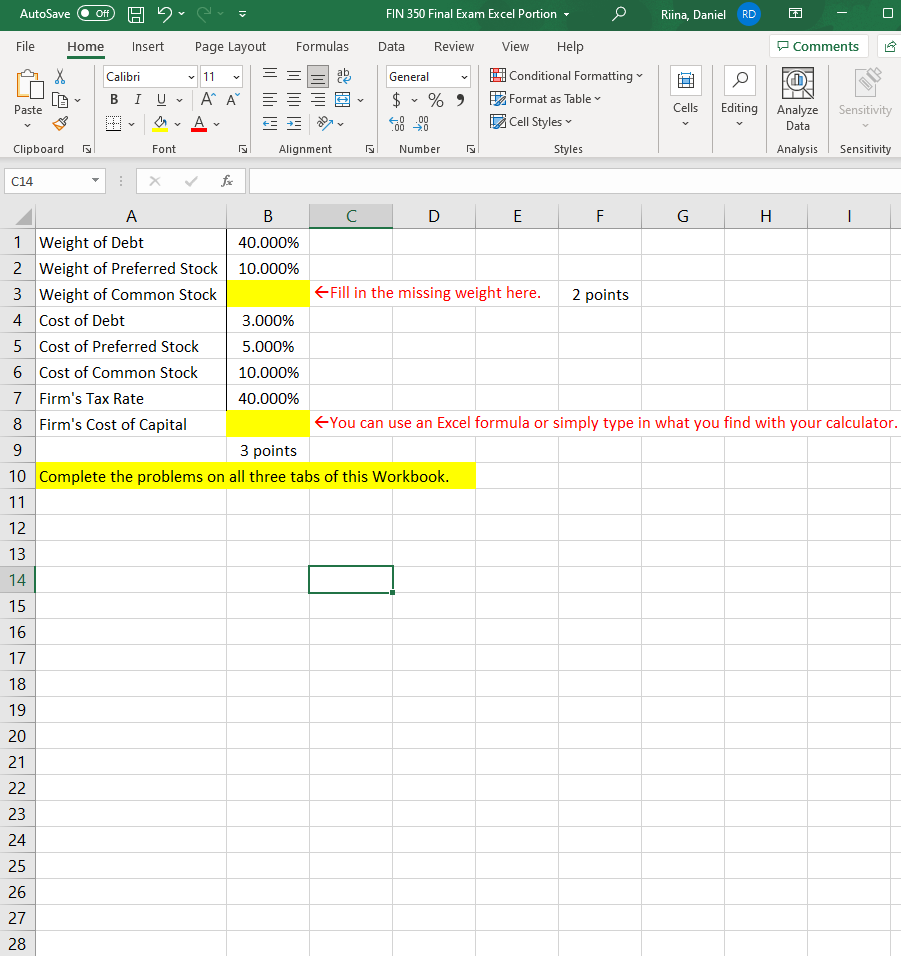This screenshot has width=901, height=956.
Task: Toggle underline formatting on the selected cell
Action: click(160, 99)
